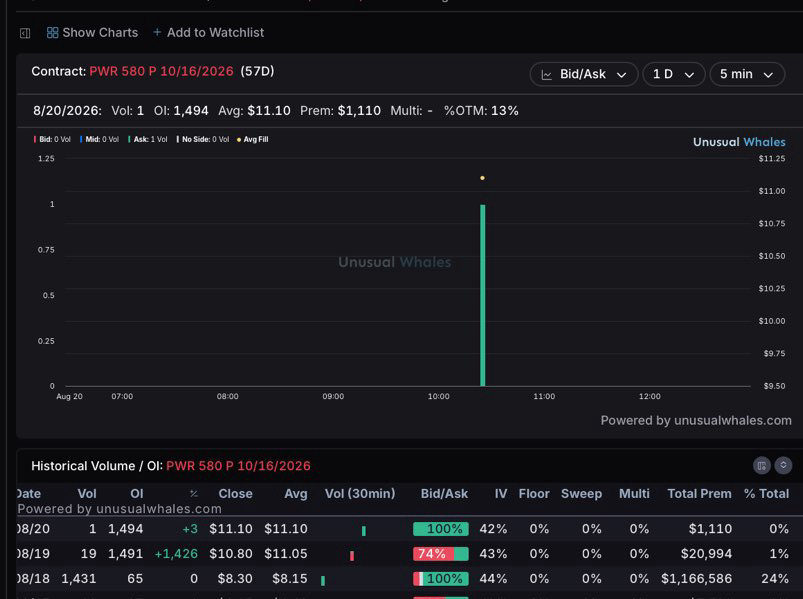Sort by Multi column header
Screen dimensions: 803x599
(634, 494)
